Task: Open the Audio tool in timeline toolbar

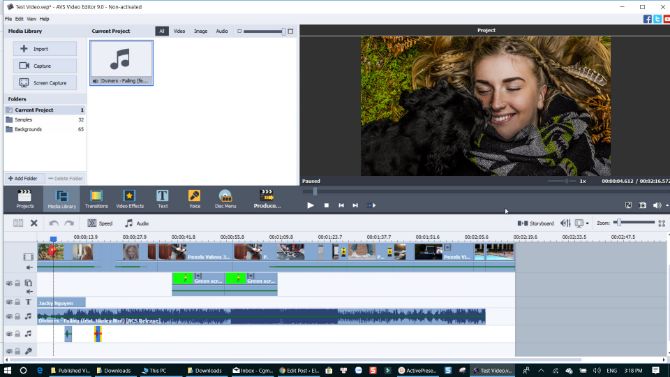Action: tap(136, 223)
